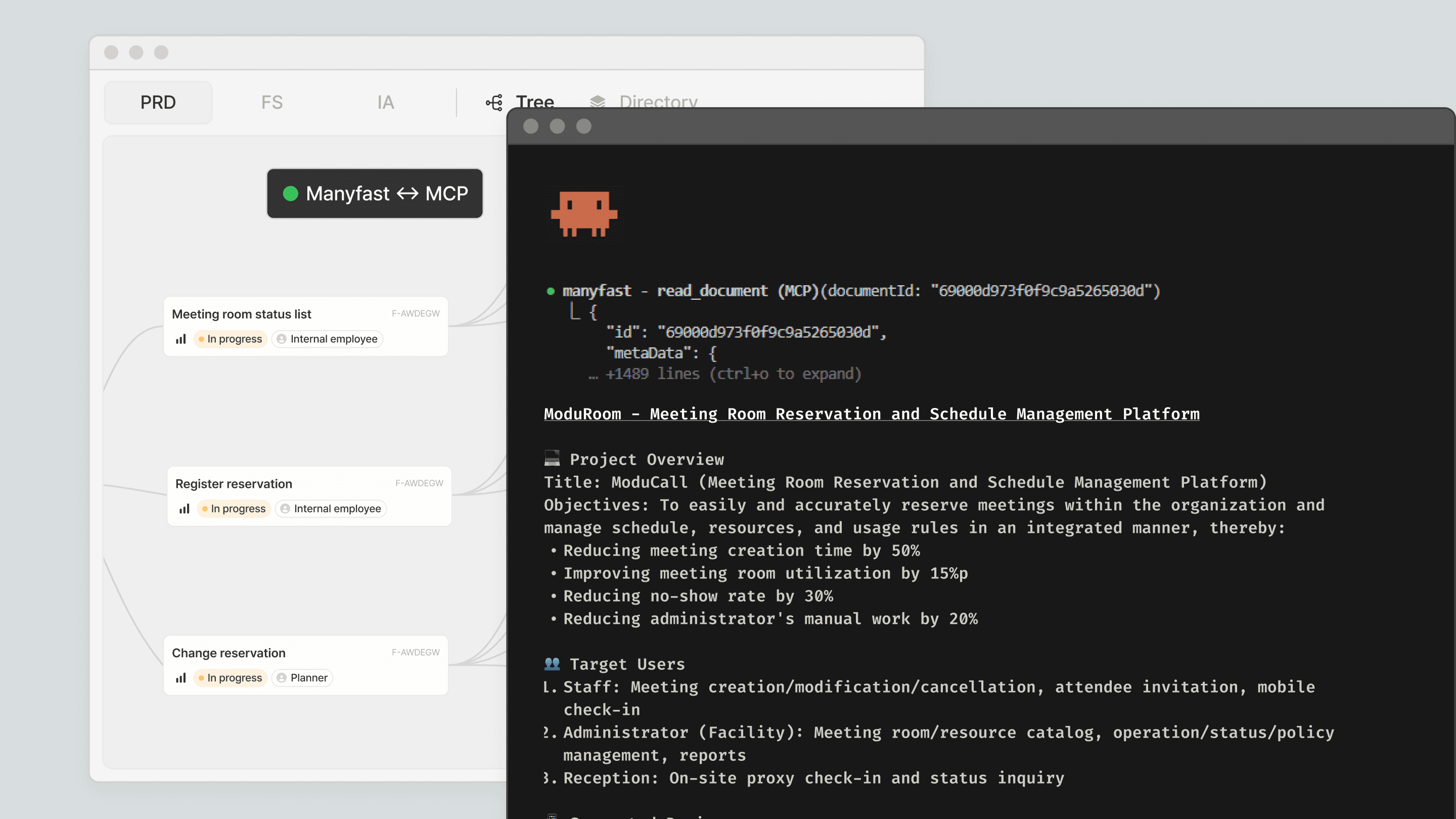Screen dimensions: 1456x819
Task: Click priority bars icon on Change reservation card
Action: point(181,677)
